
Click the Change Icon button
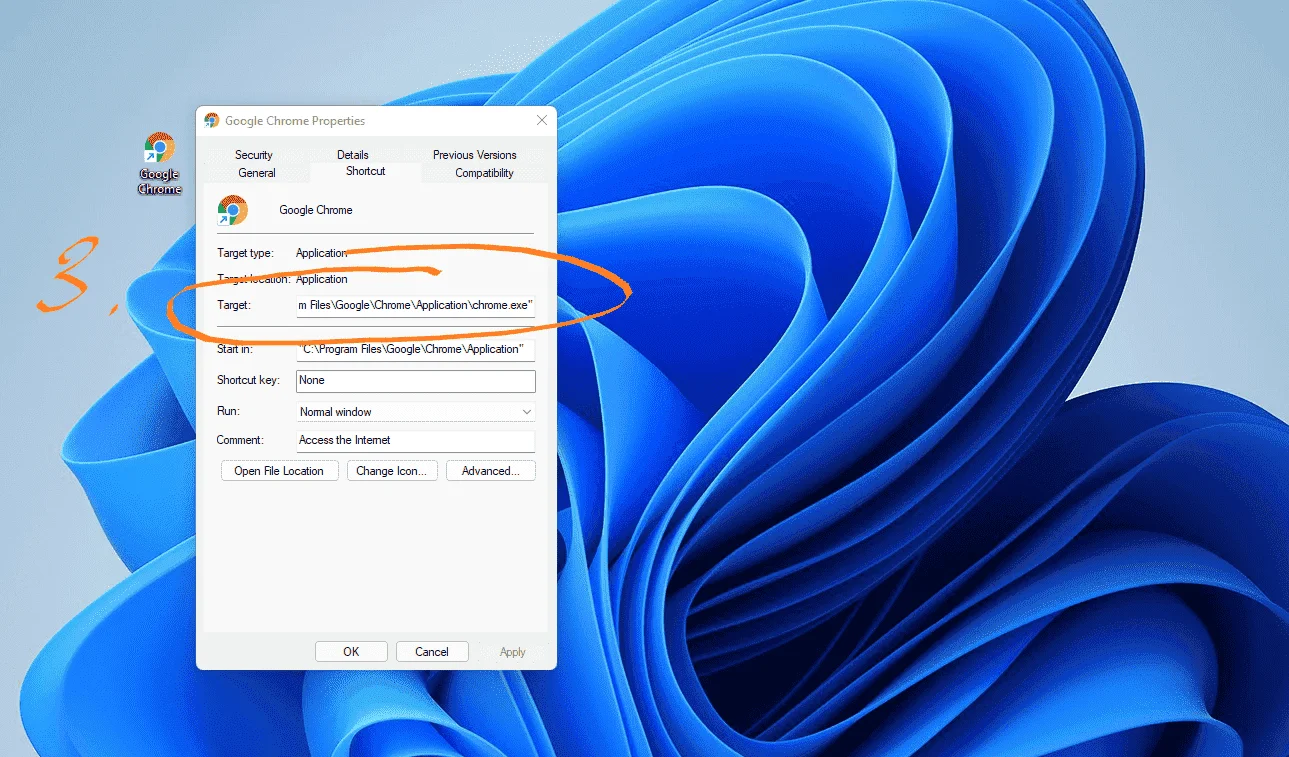click(392, 471)
